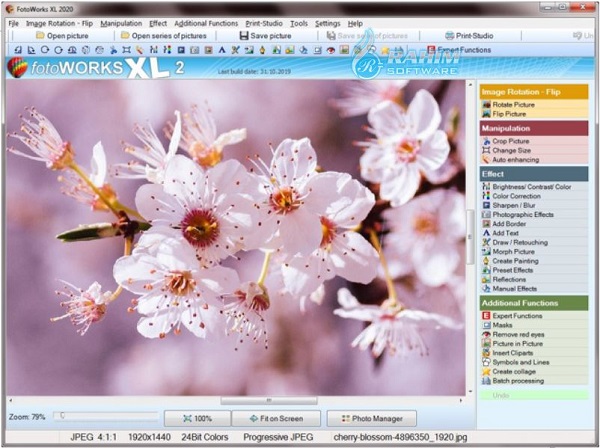Click the red Manipulation panel header
Viewport: 600px width, 448px height.
coord(534,128)
